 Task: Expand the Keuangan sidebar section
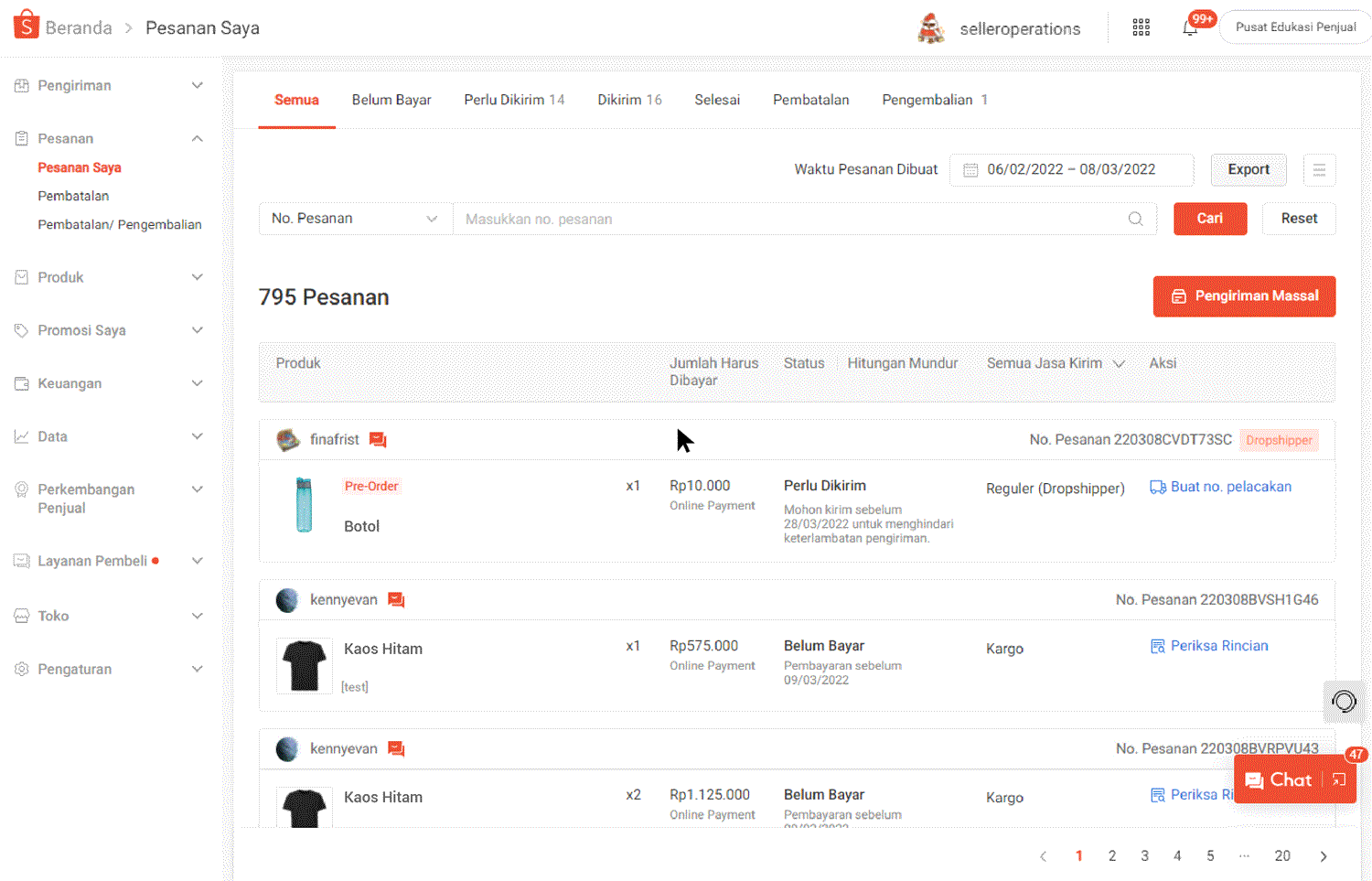click(x=197, y=383)
